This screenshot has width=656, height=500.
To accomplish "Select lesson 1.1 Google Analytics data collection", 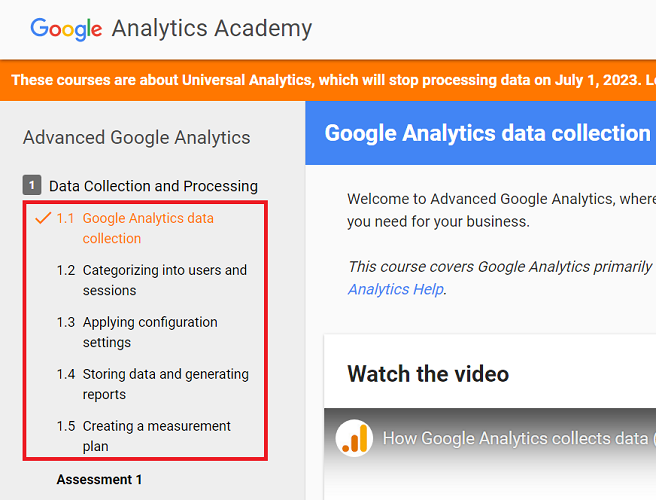I will [148, 228].
